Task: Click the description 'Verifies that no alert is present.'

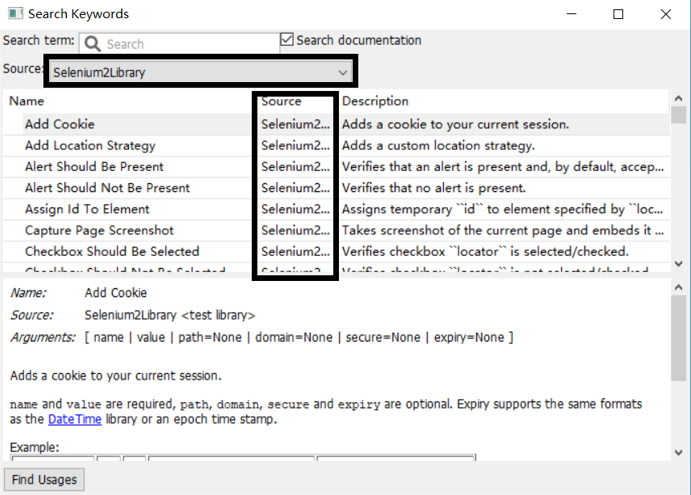Action: pyautogui.click(x=434, y=188)
